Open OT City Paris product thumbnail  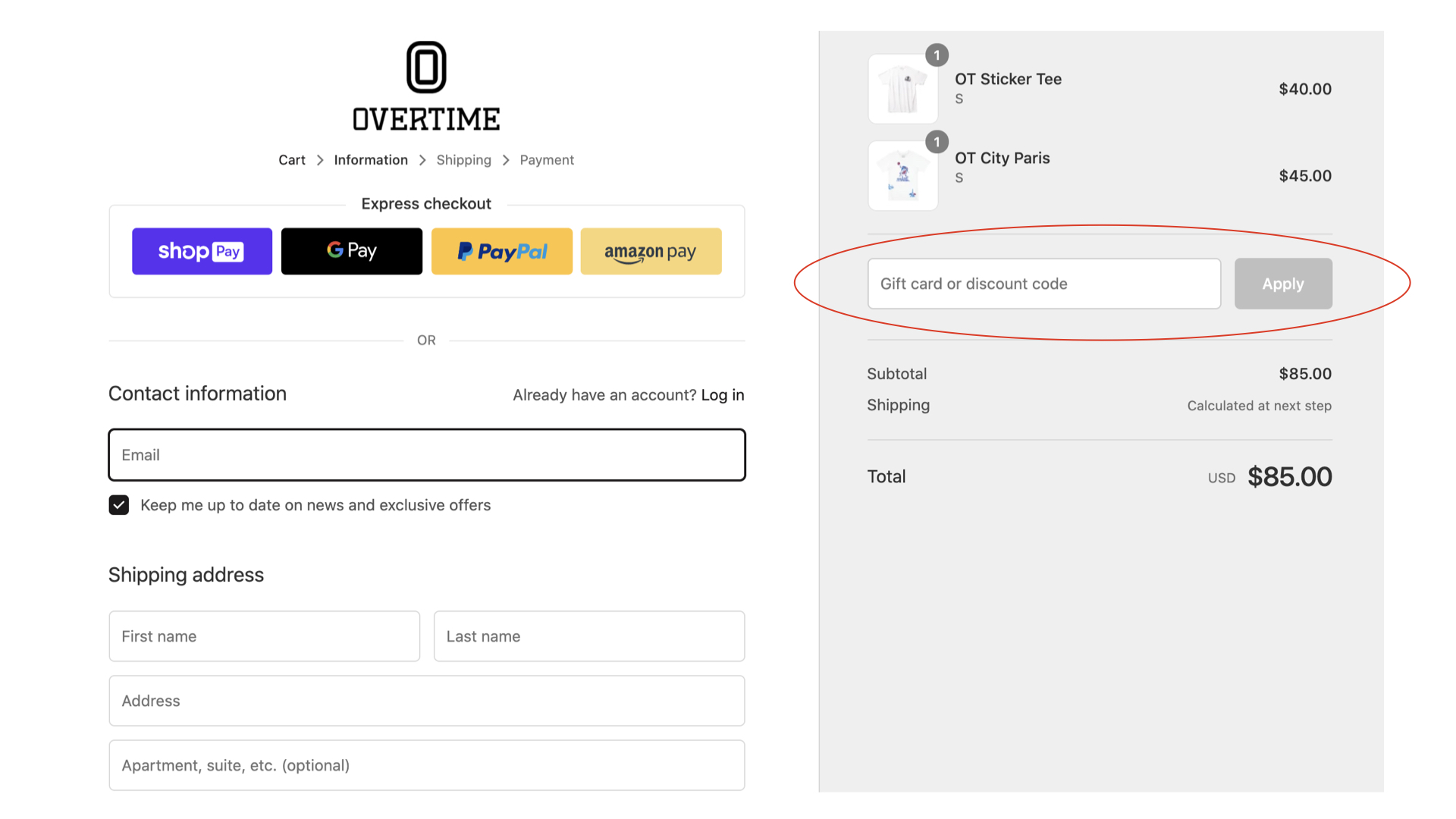point(902,176)
